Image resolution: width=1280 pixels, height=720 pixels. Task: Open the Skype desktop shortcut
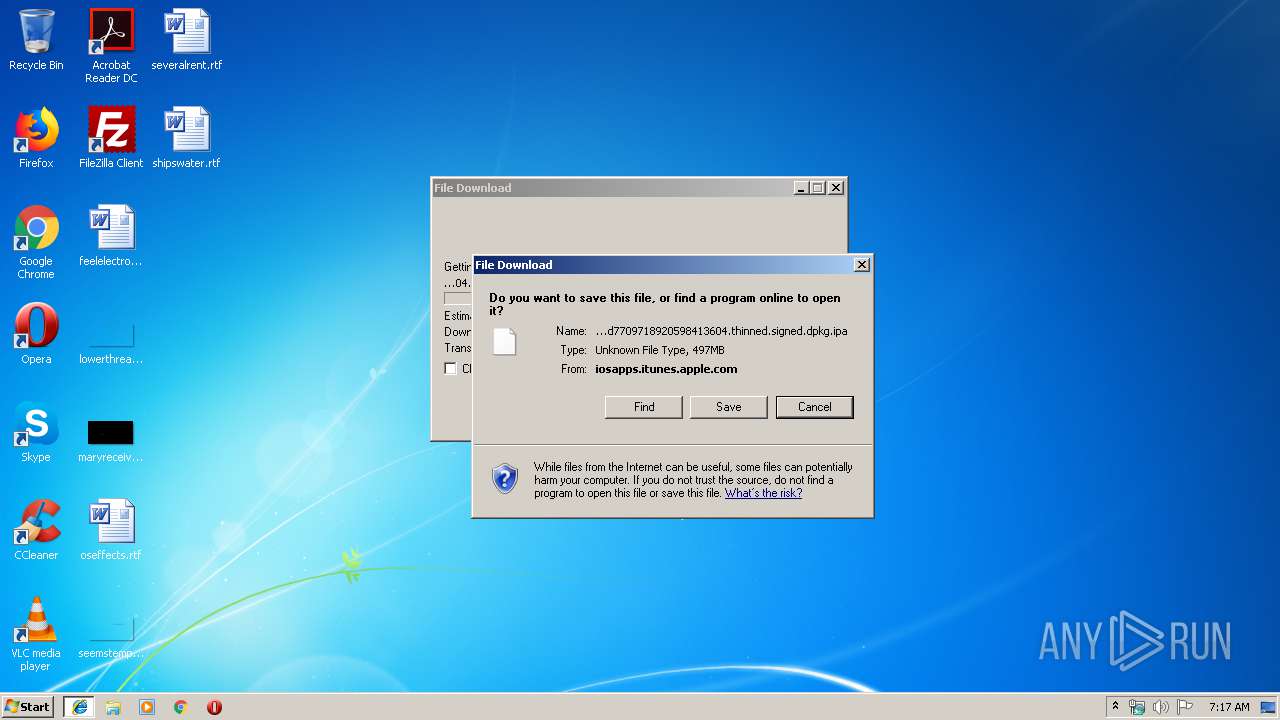pyautogui.click(x=36, y=432)
